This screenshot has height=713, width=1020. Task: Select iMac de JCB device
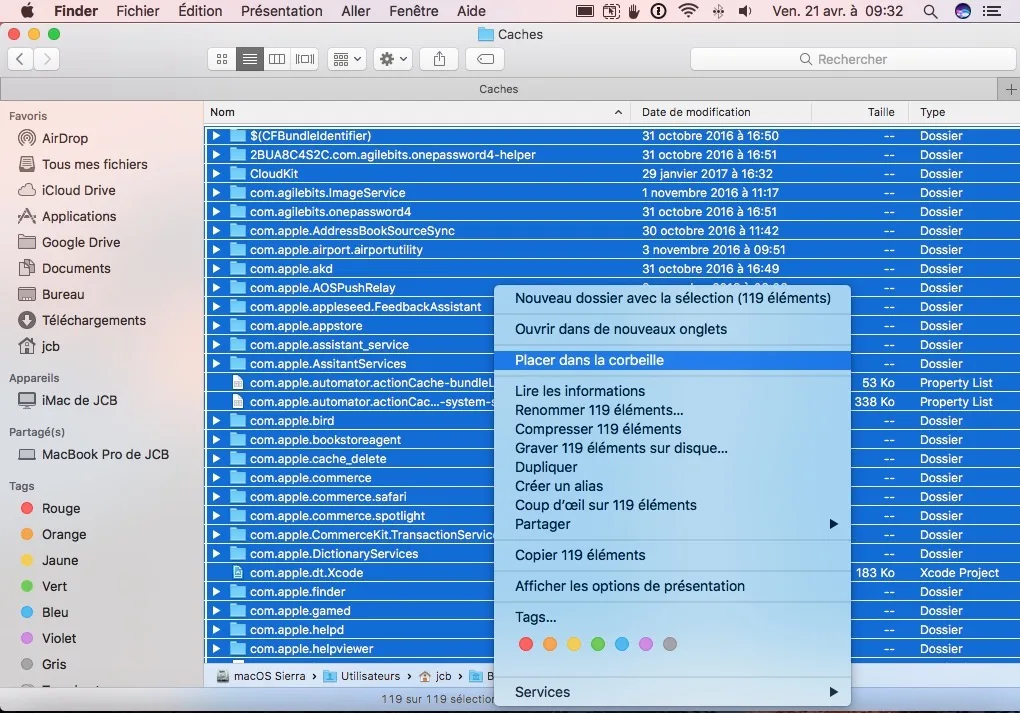pyautogui.click(x=68, y=400)
